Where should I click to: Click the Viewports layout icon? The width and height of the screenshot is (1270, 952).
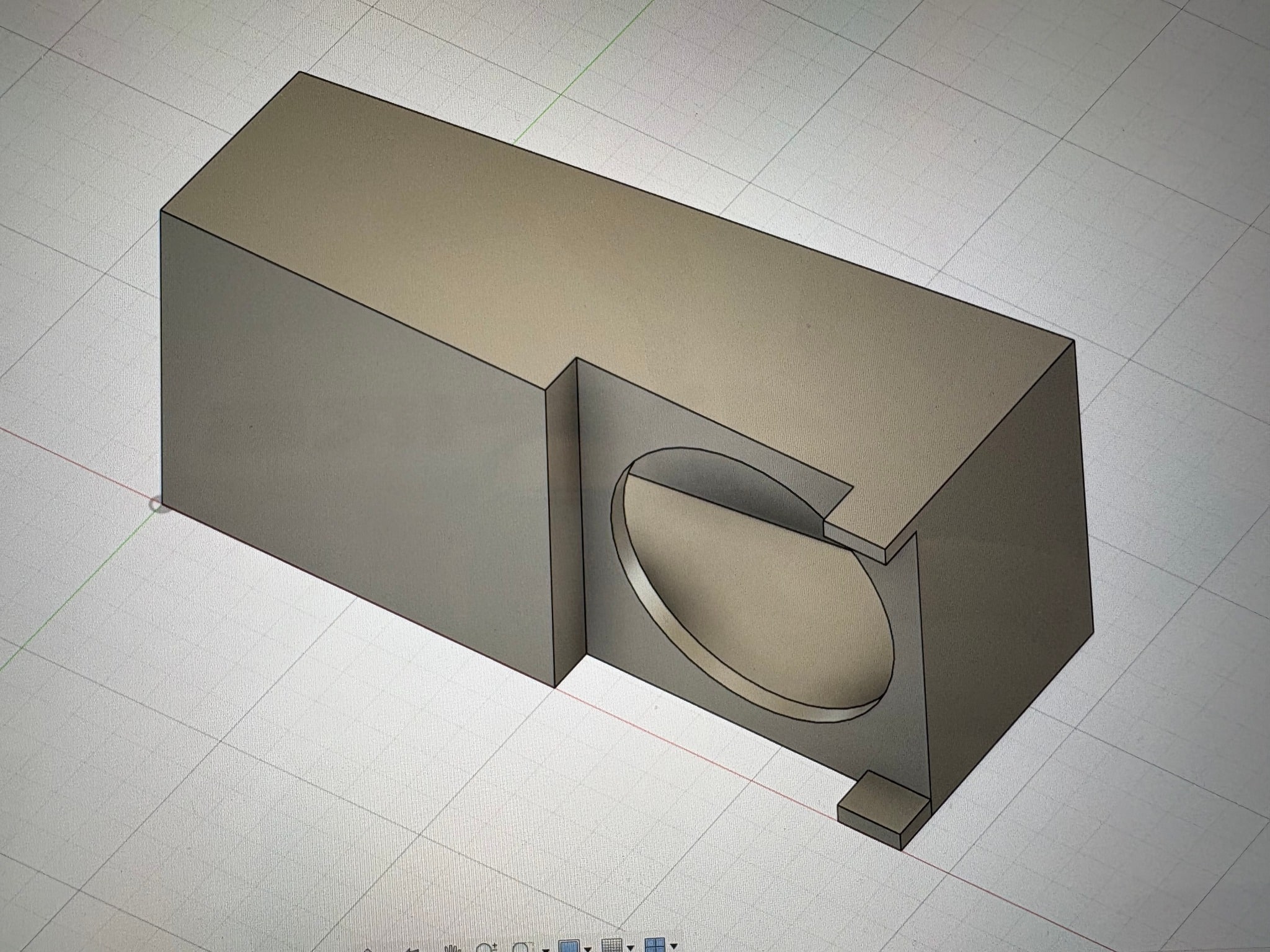[655, 945]
